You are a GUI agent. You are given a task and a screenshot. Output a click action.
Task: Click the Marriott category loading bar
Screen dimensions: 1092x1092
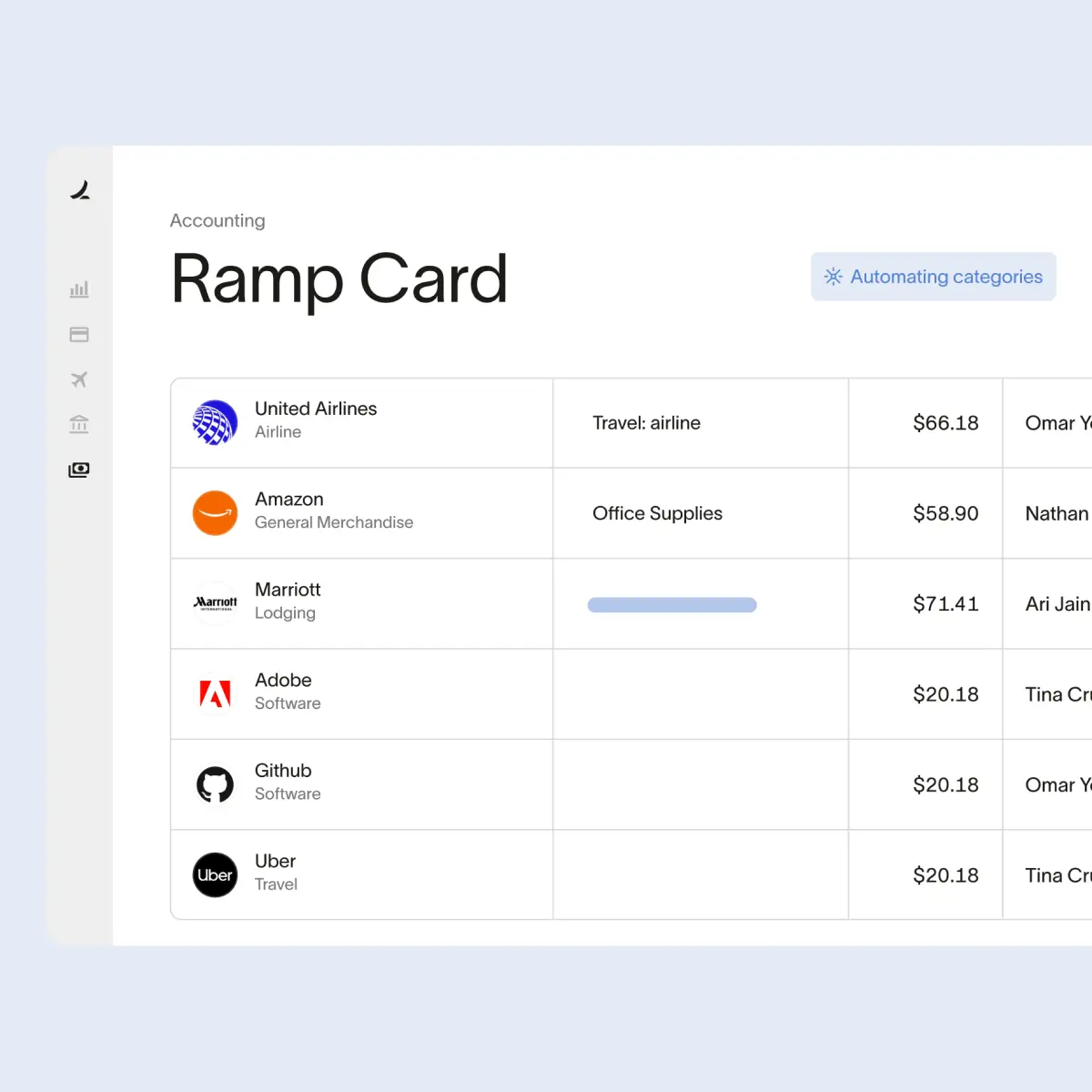click(x=672, y=605)
